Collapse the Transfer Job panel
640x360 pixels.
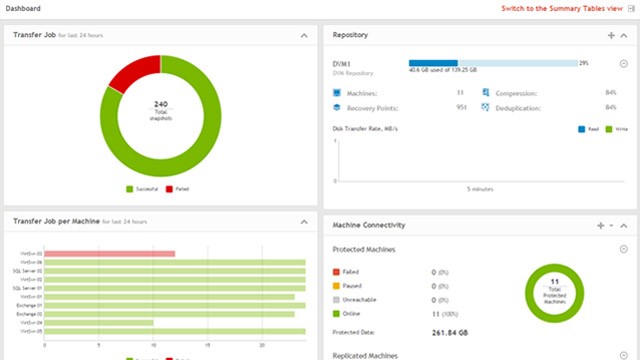point(304,36)
